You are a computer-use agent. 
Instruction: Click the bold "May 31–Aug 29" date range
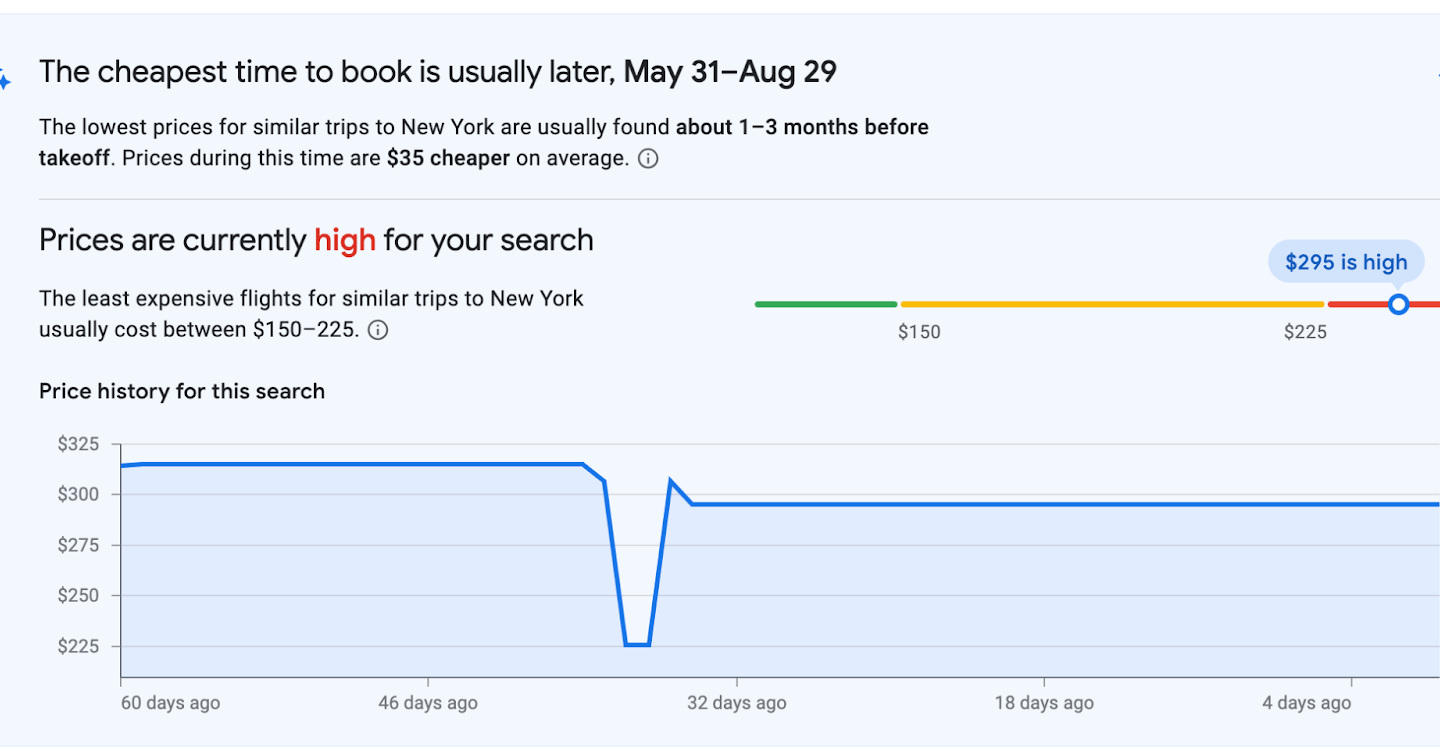pyautogui.click(x=730, y=72)
